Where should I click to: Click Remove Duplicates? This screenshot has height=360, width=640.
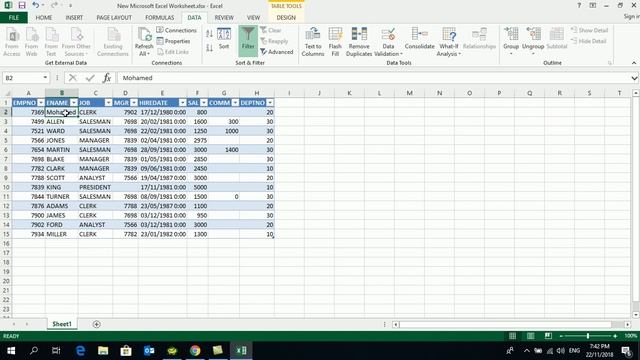pos(359,42)
